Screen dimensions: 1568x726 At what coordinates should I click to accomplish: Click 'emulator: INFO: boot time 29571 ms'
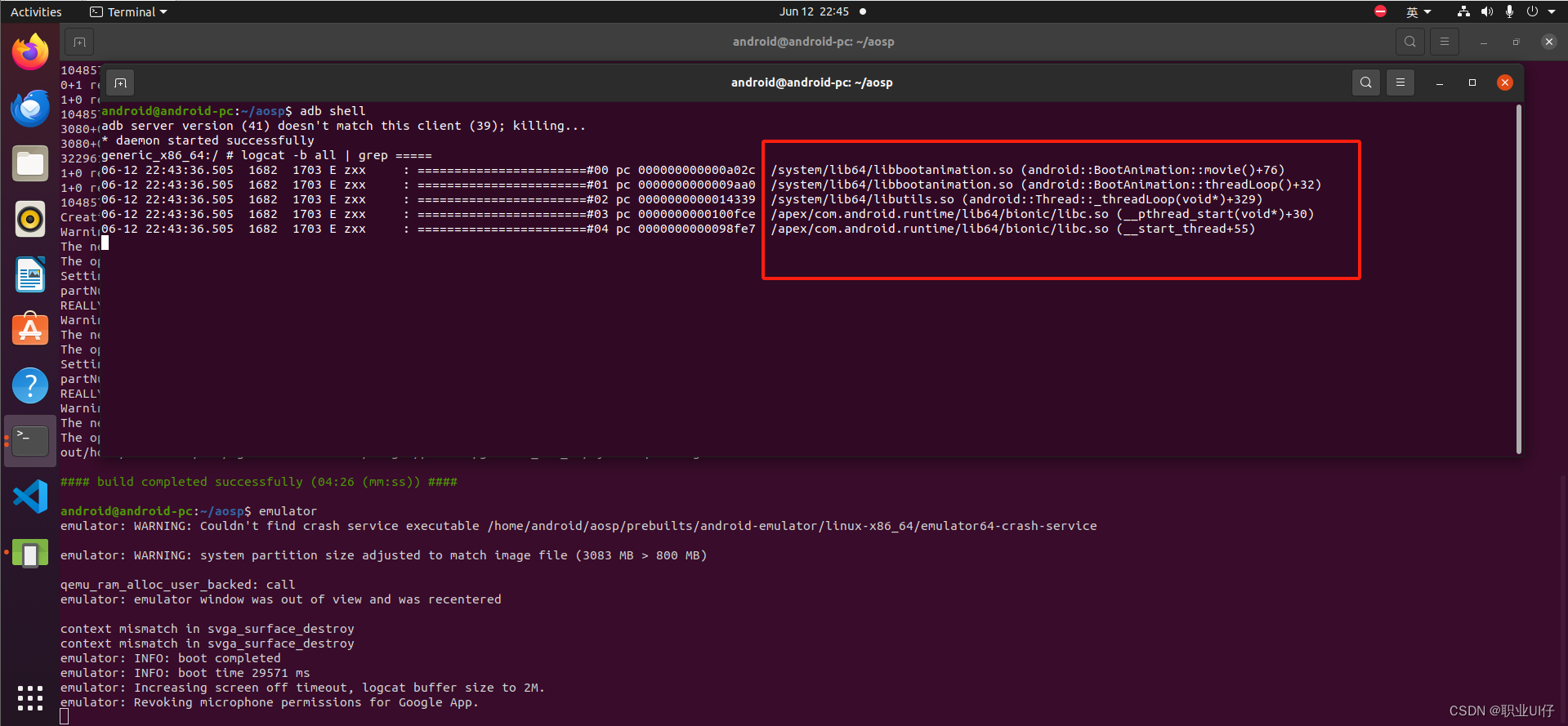click(185, 673)
